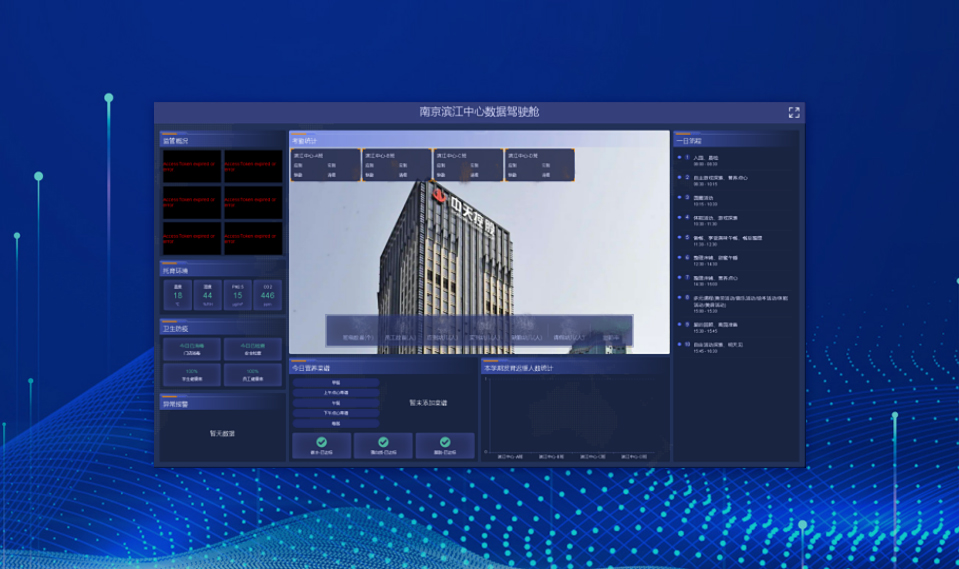The width and height of the screenshot is (959, 569).
Task: Choose the 下午点心 meal tab
Action: 336,413
